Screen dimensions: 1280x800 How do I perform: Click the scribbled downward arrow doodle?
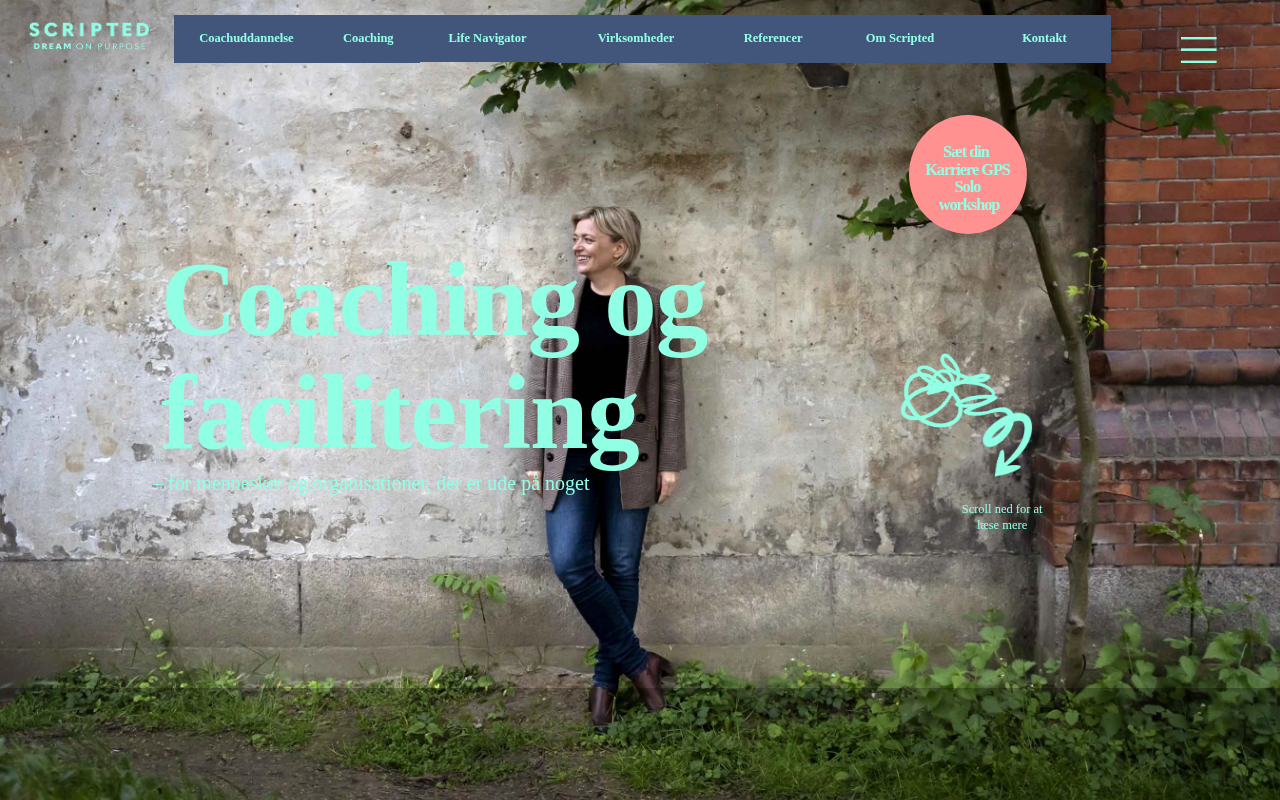point(966,414)
